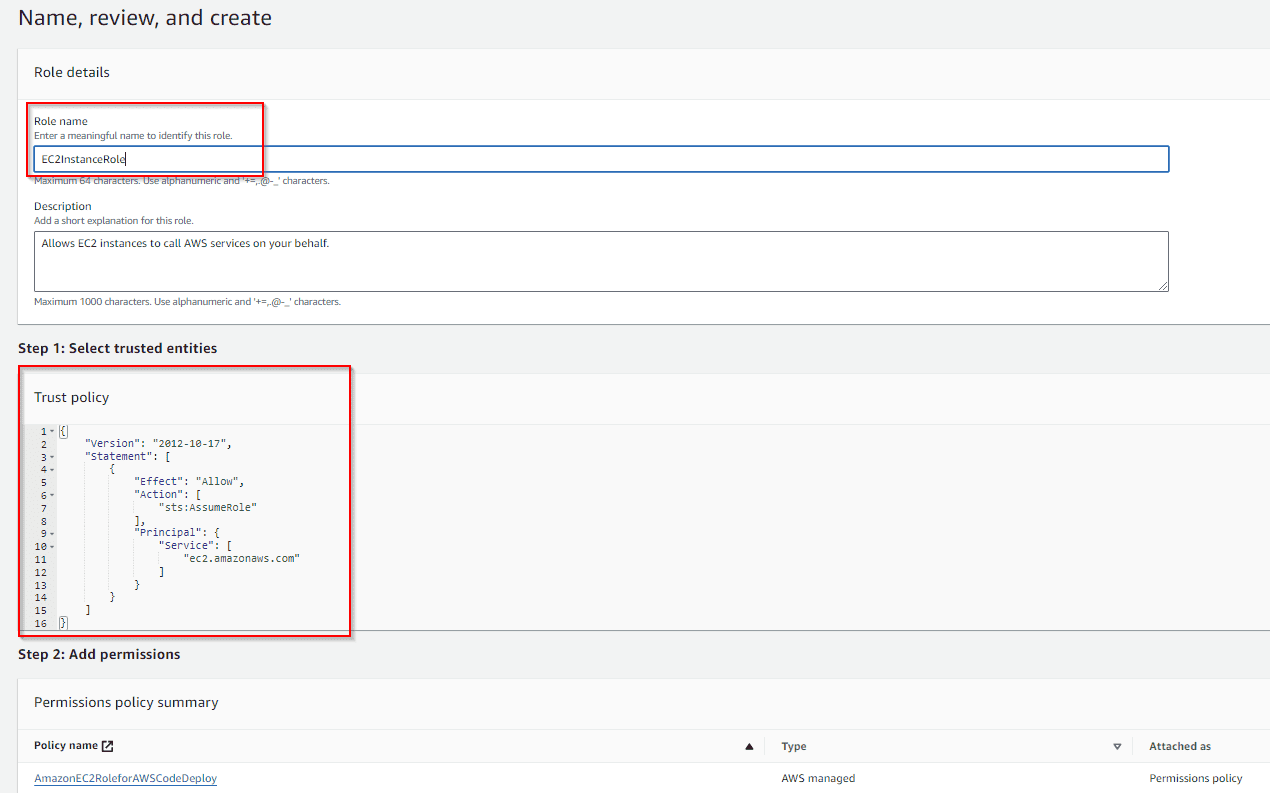1270x793 pixels.
Task: Click the "Version" line in trust policy
Action: (164, 443)
